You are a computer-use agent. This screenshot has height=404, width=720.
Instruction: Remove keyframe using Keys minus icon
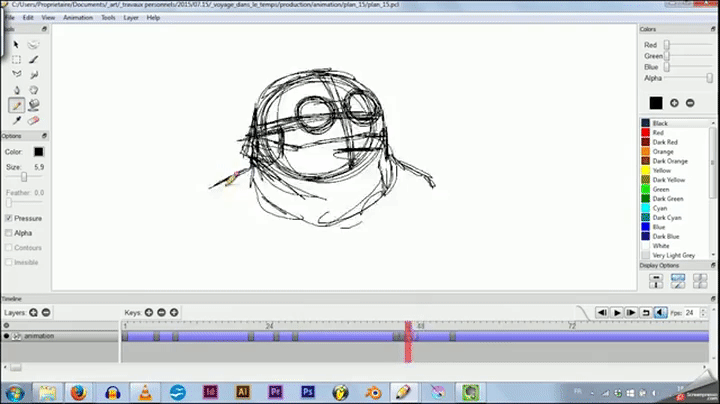161,313
